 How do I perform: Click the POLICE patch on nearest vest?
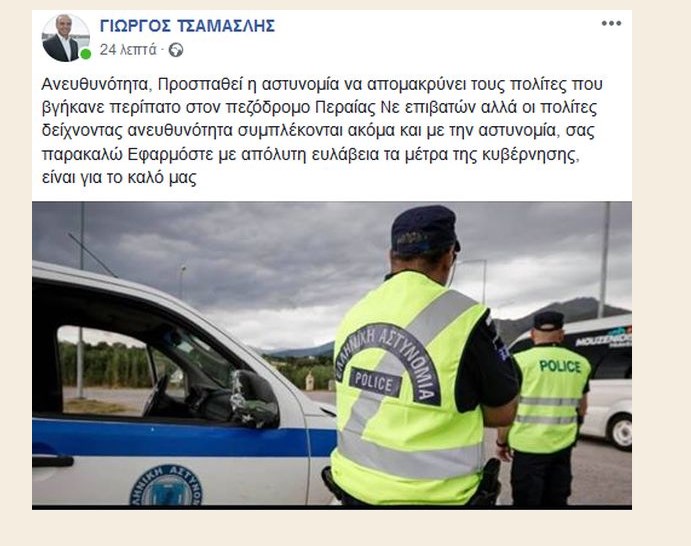pyautogui.click(x=375, y=383)
